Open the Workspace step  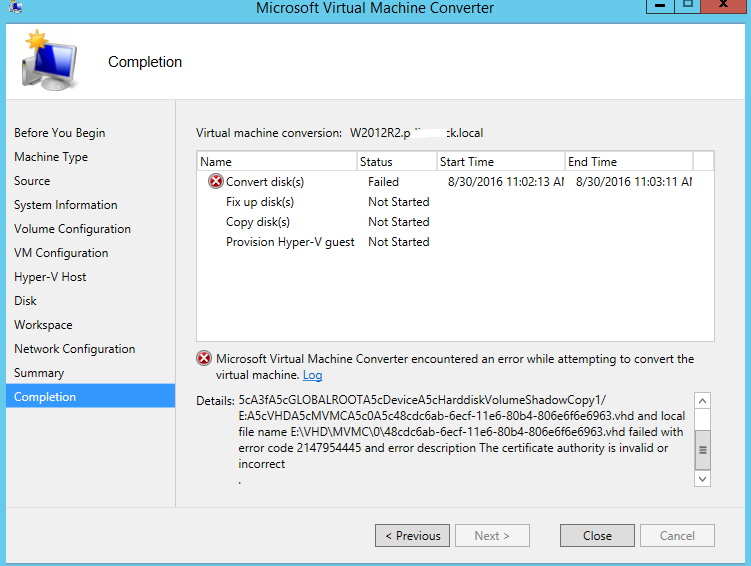pos(43,325)
